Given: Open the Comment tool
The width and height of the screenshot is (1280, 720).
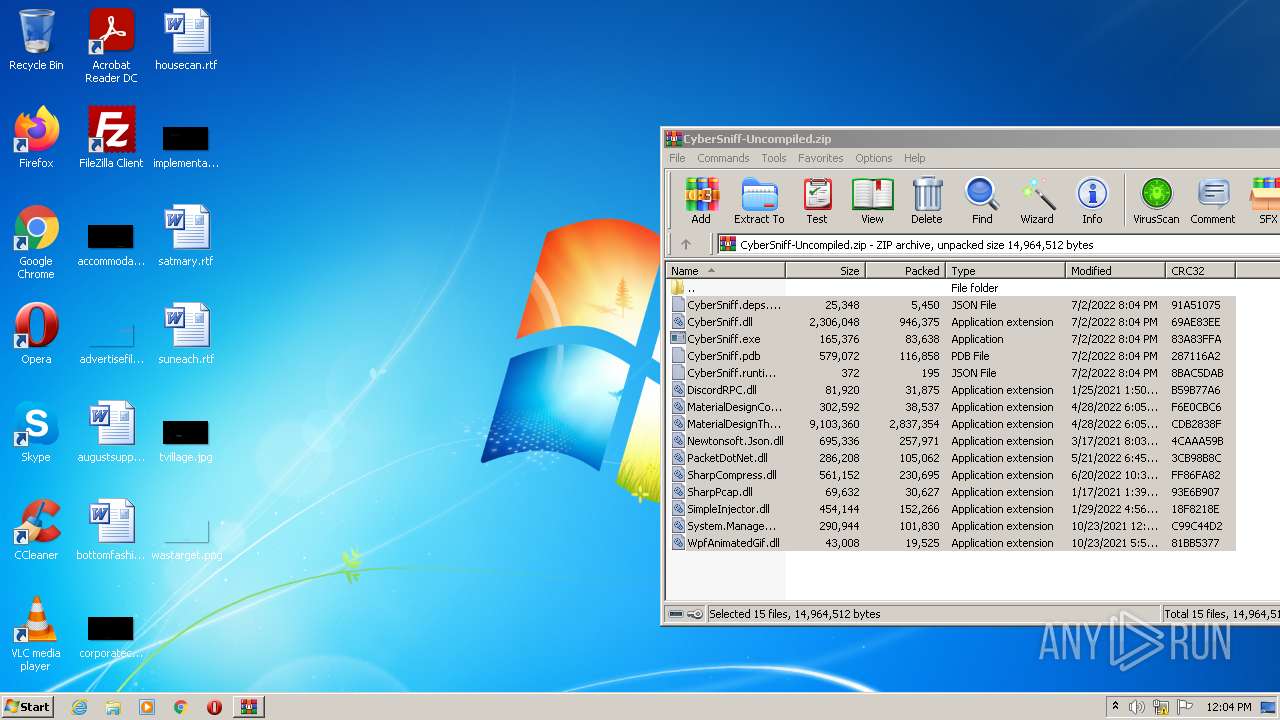Looking at the screenshot, I should click(x=1213, y=201).
